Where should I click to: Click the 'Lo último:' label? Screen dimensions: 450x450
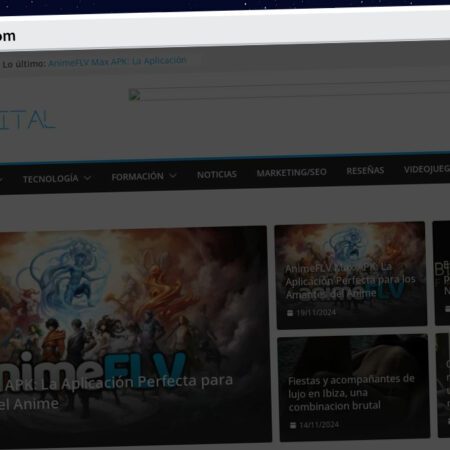click(24, 64)
